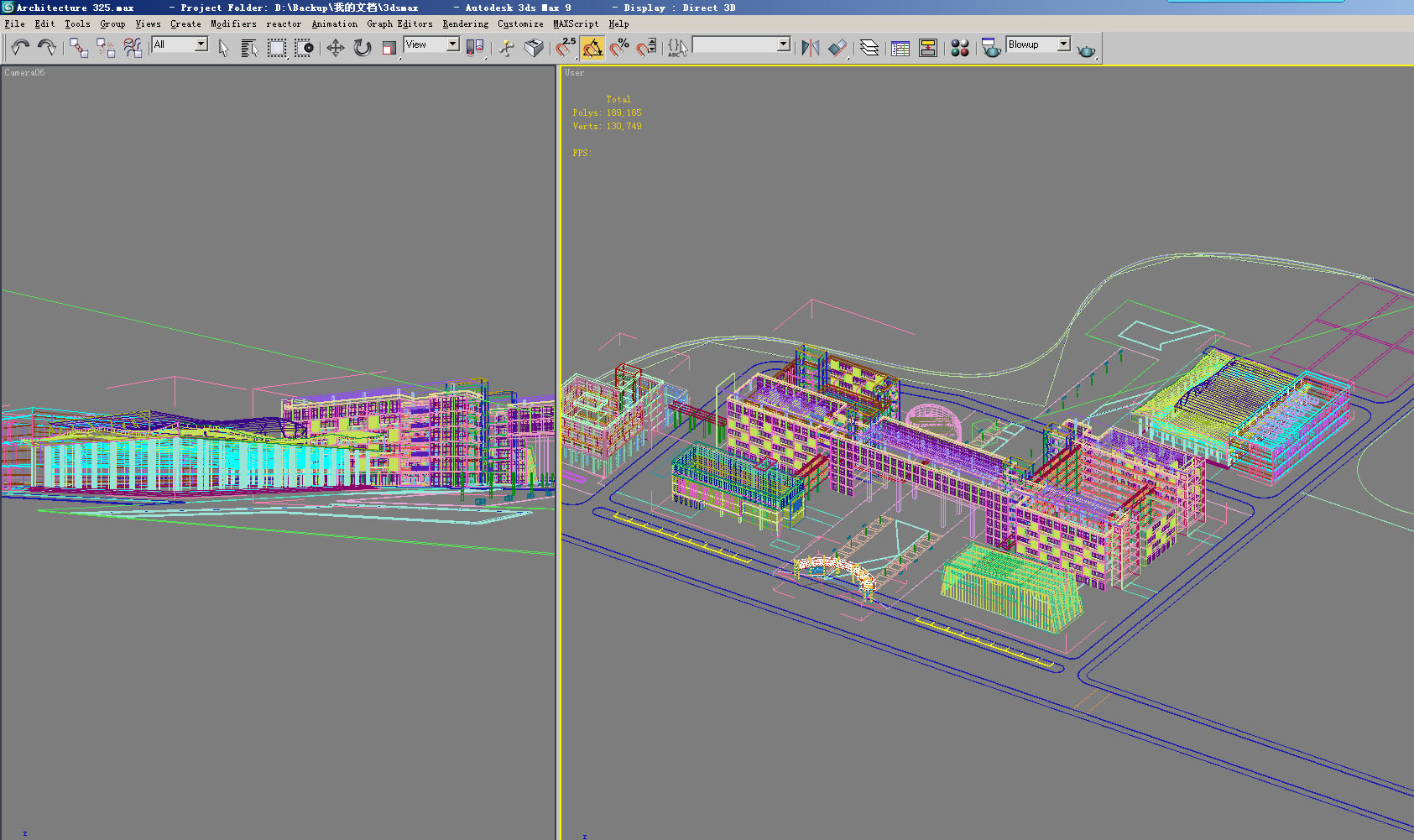
Task: Toggle the Percent Snap magnet
Action: click(x=619, y=48)
